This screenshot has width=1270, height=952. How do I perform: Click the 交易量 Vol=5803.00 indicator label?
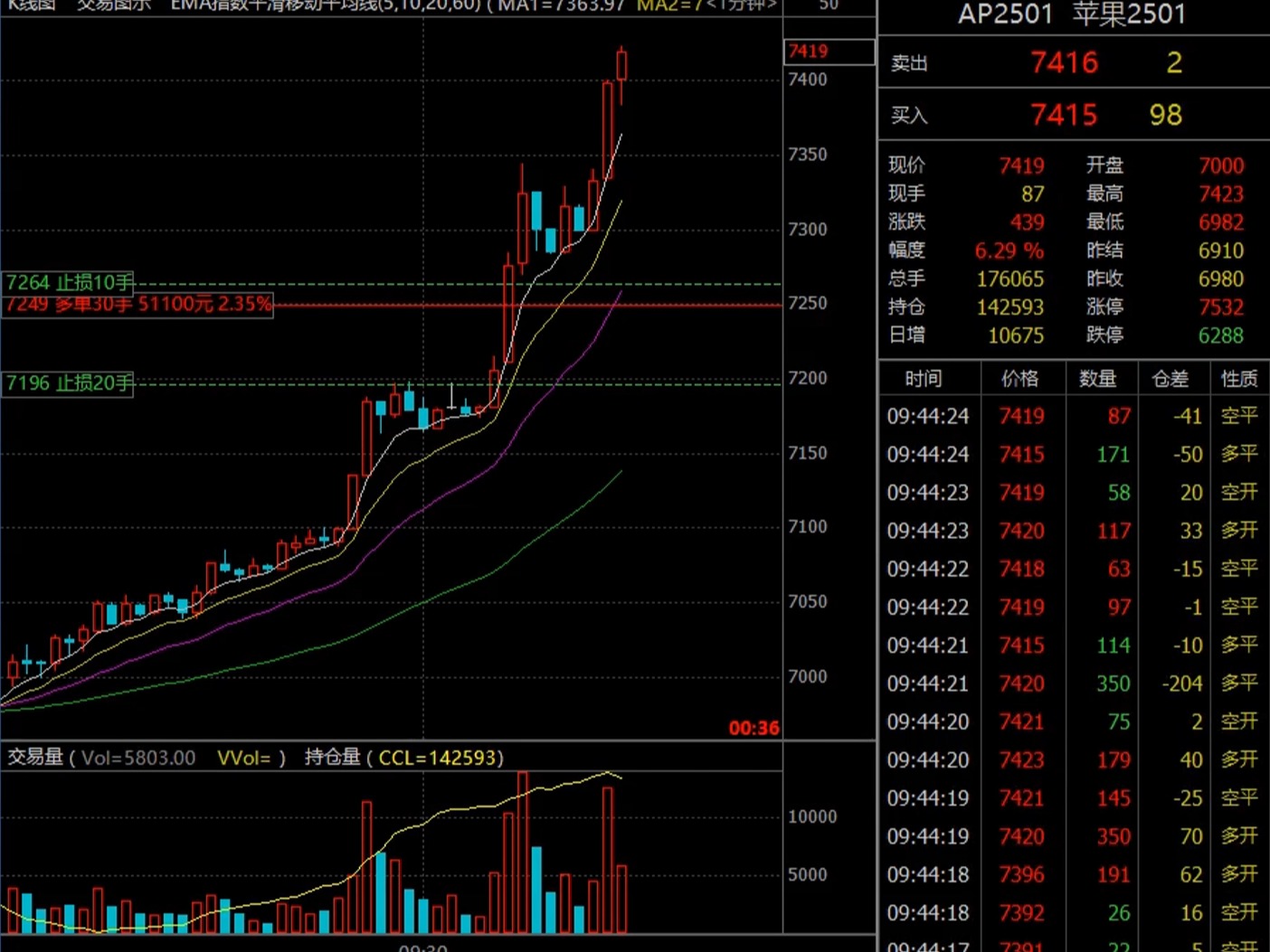click(x=101, y=757)
